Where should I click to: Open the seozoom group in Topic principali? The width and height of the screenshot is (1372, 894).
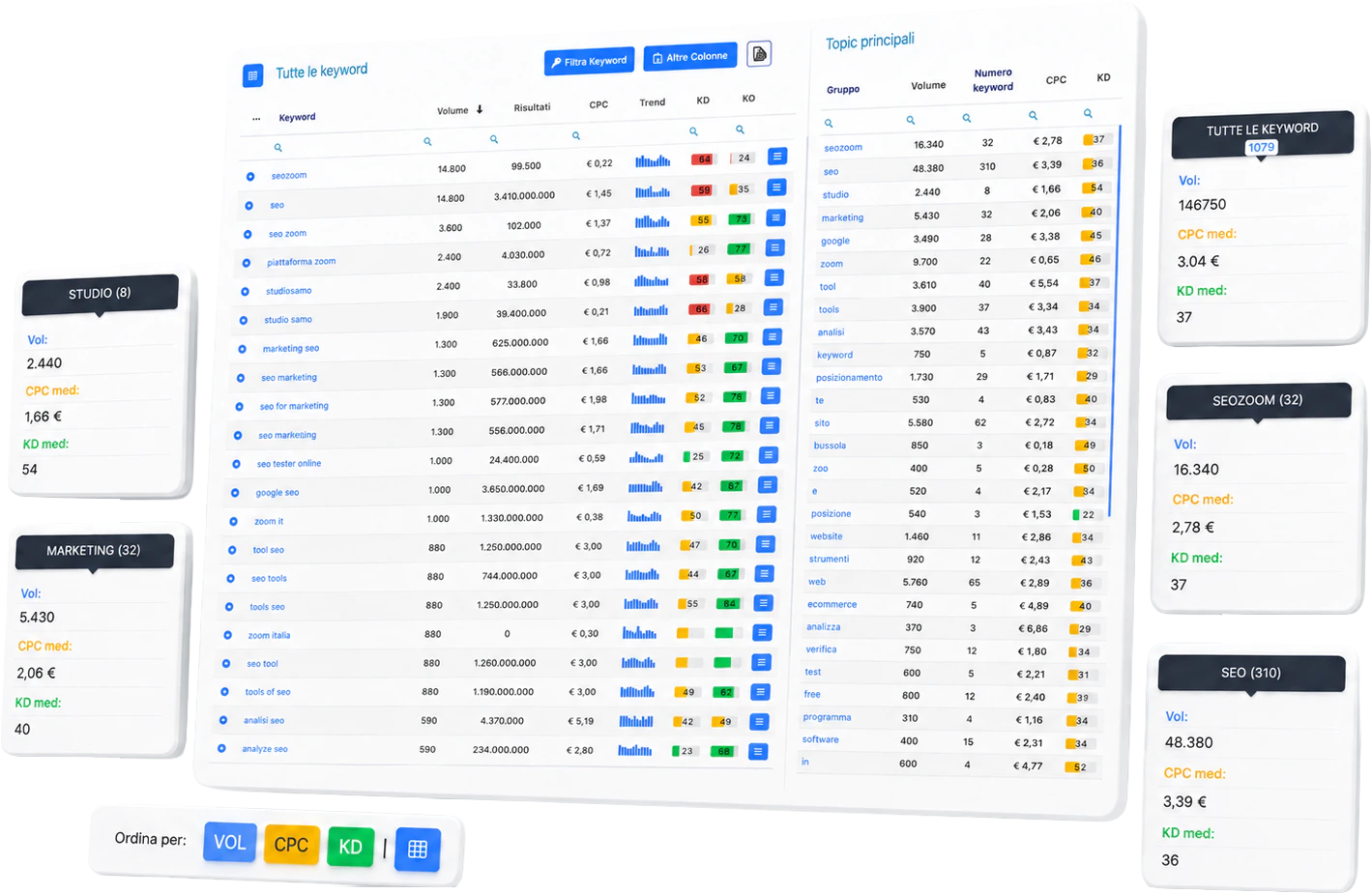[x=843, y=148]
